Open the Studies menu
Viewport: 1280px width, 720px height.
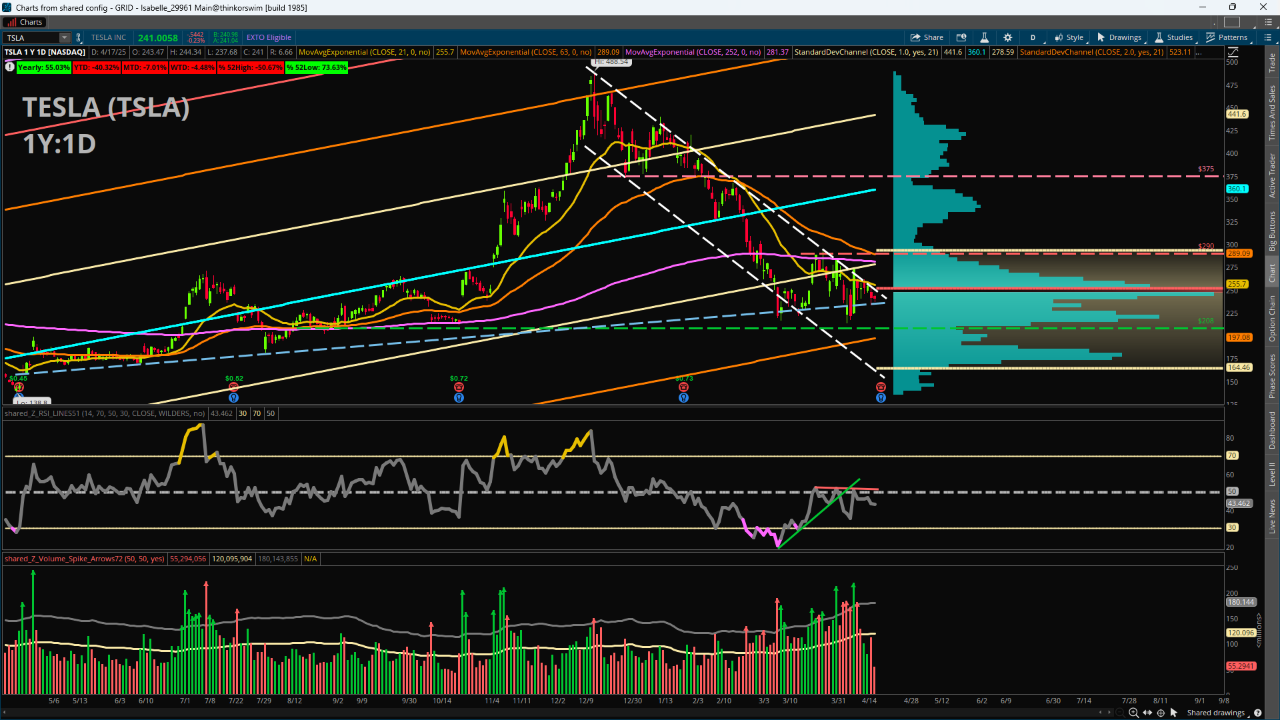click(1173, 37)
